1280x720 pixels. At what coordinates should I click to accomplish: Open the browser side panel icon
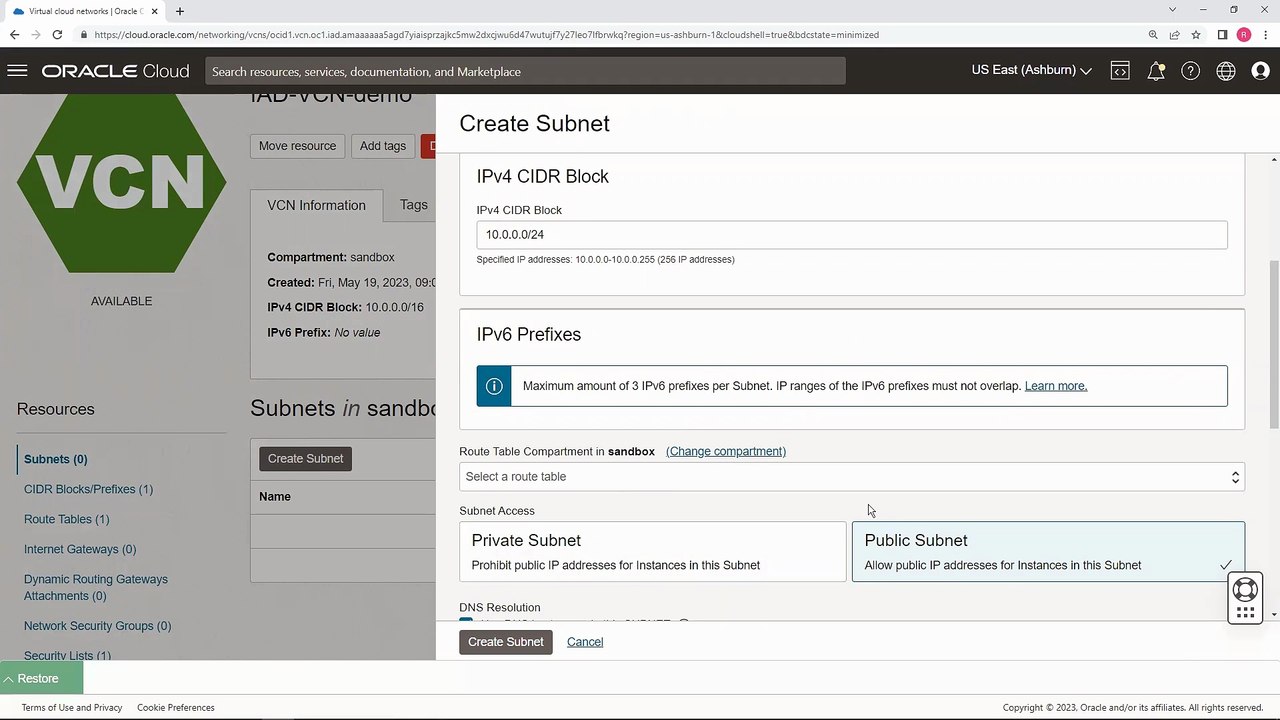click(1222, 34)
